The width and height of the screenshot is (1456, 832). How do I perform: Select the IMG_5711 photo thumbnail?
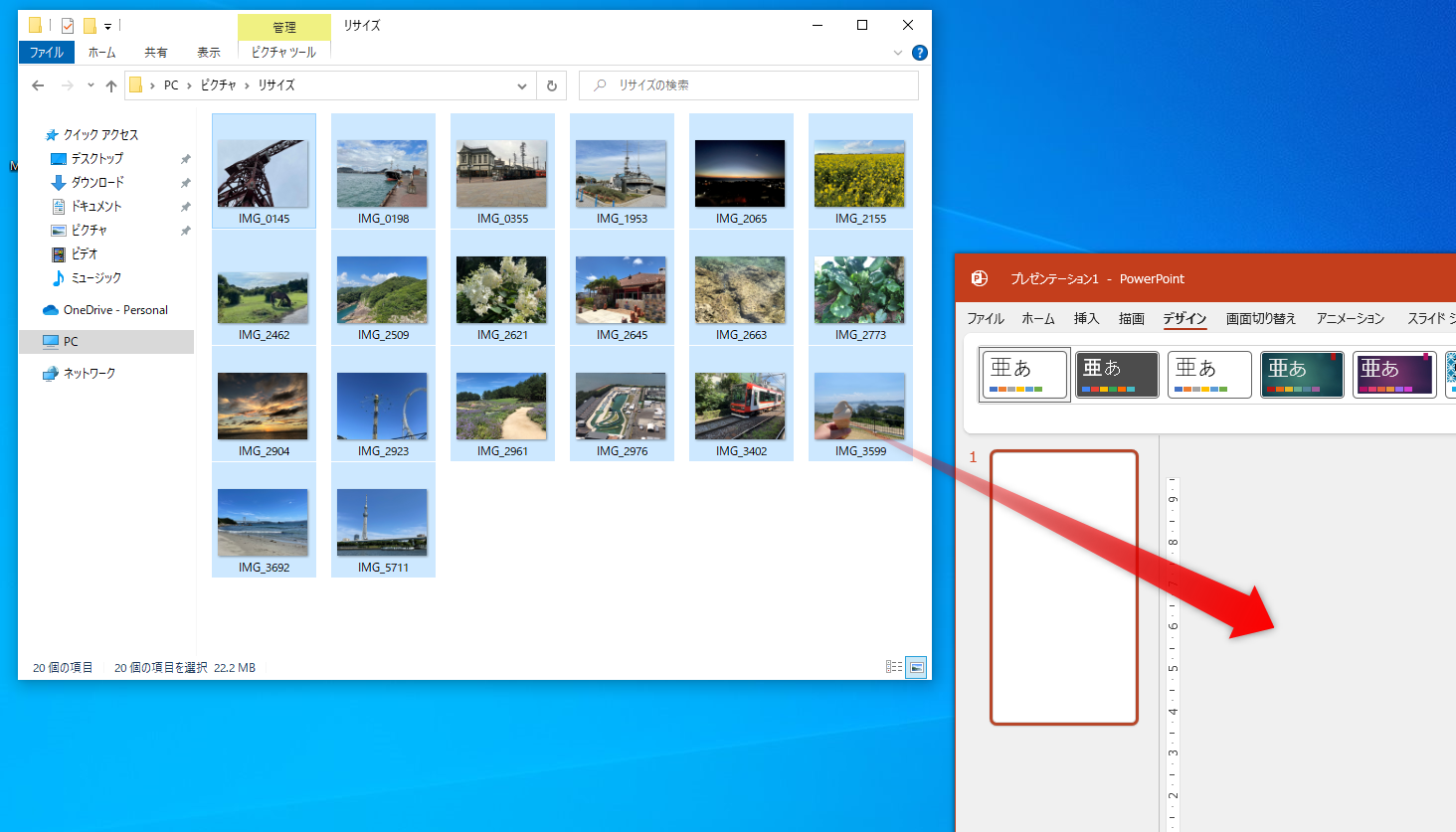[382, 520]
